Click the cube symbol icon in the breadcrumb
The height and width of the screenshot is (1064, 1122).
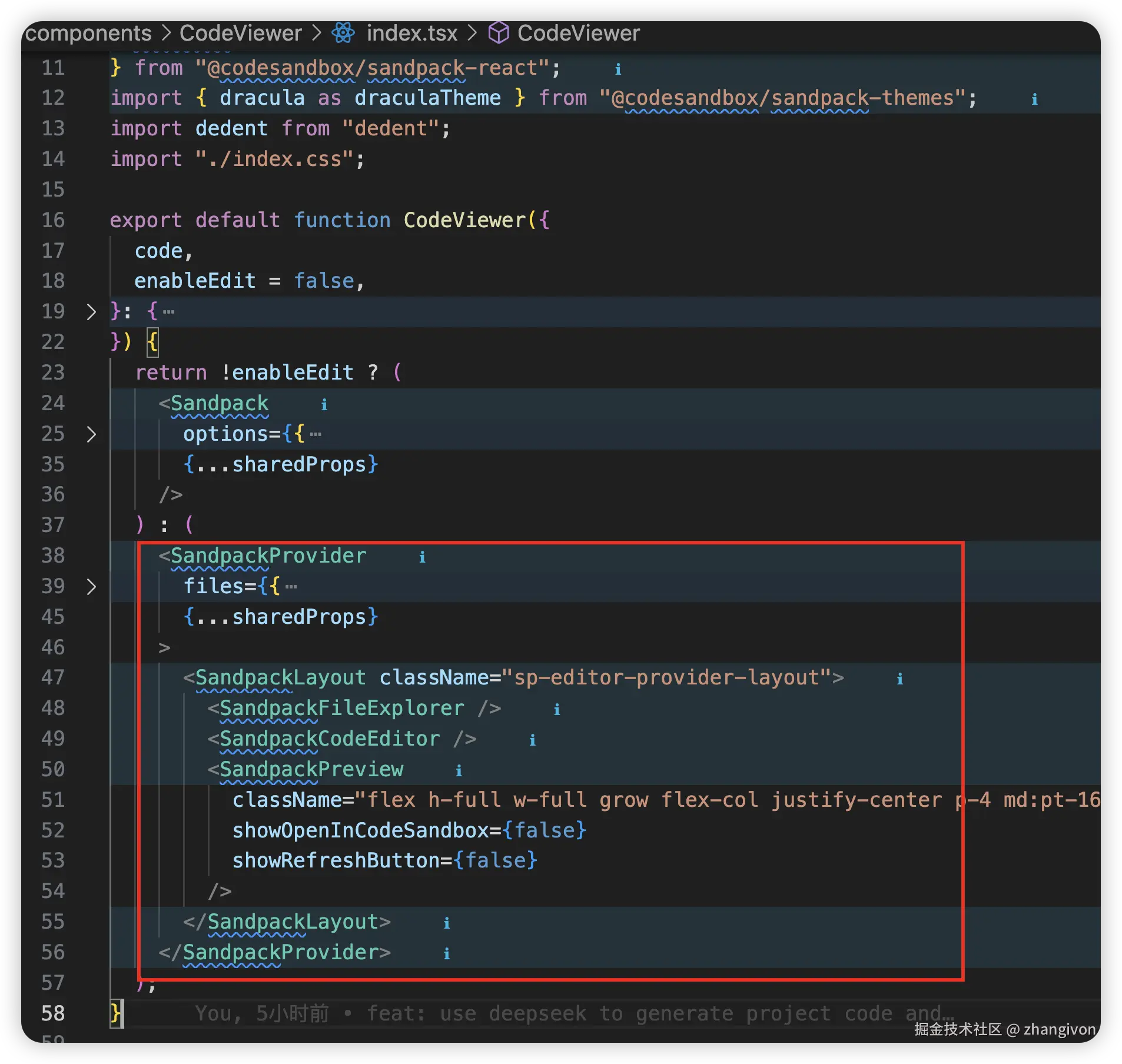pyautogui.click(x=499, y=33)
